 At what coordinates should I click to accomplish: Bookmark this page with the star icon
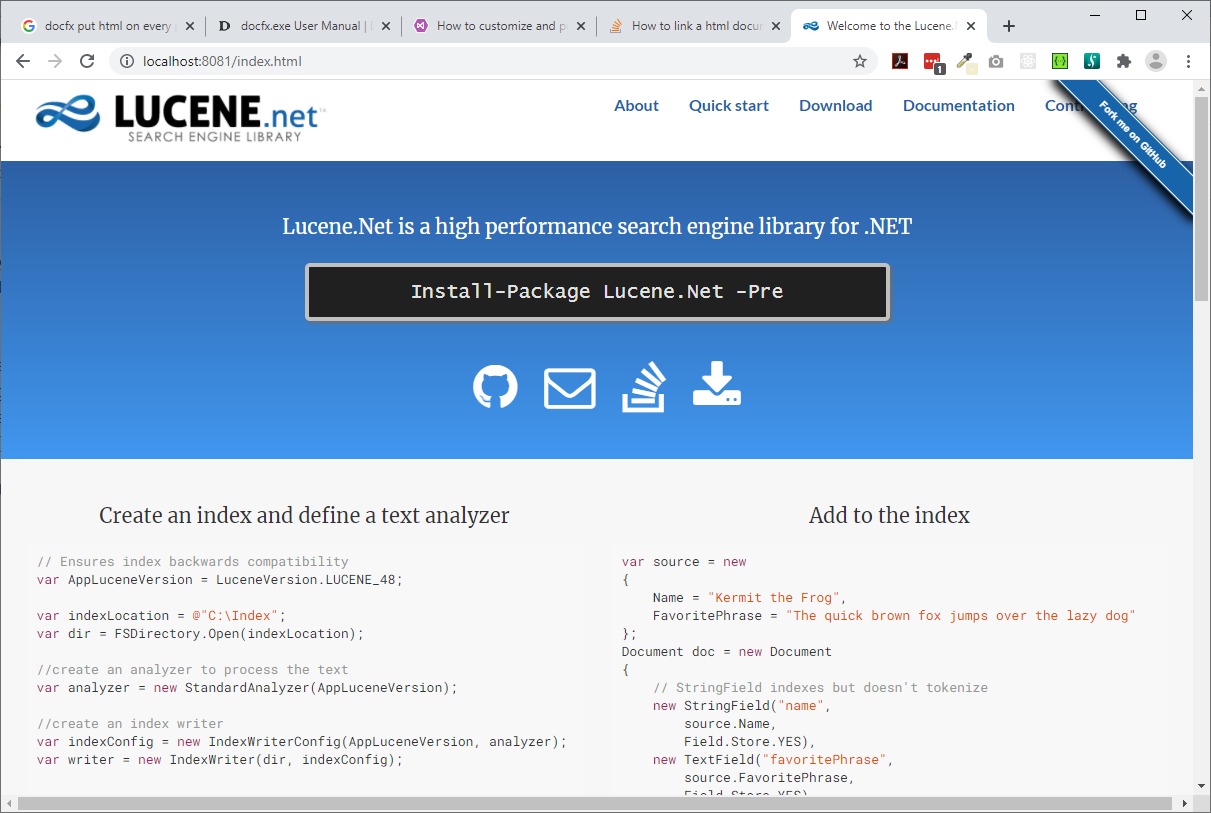[860, 61]
